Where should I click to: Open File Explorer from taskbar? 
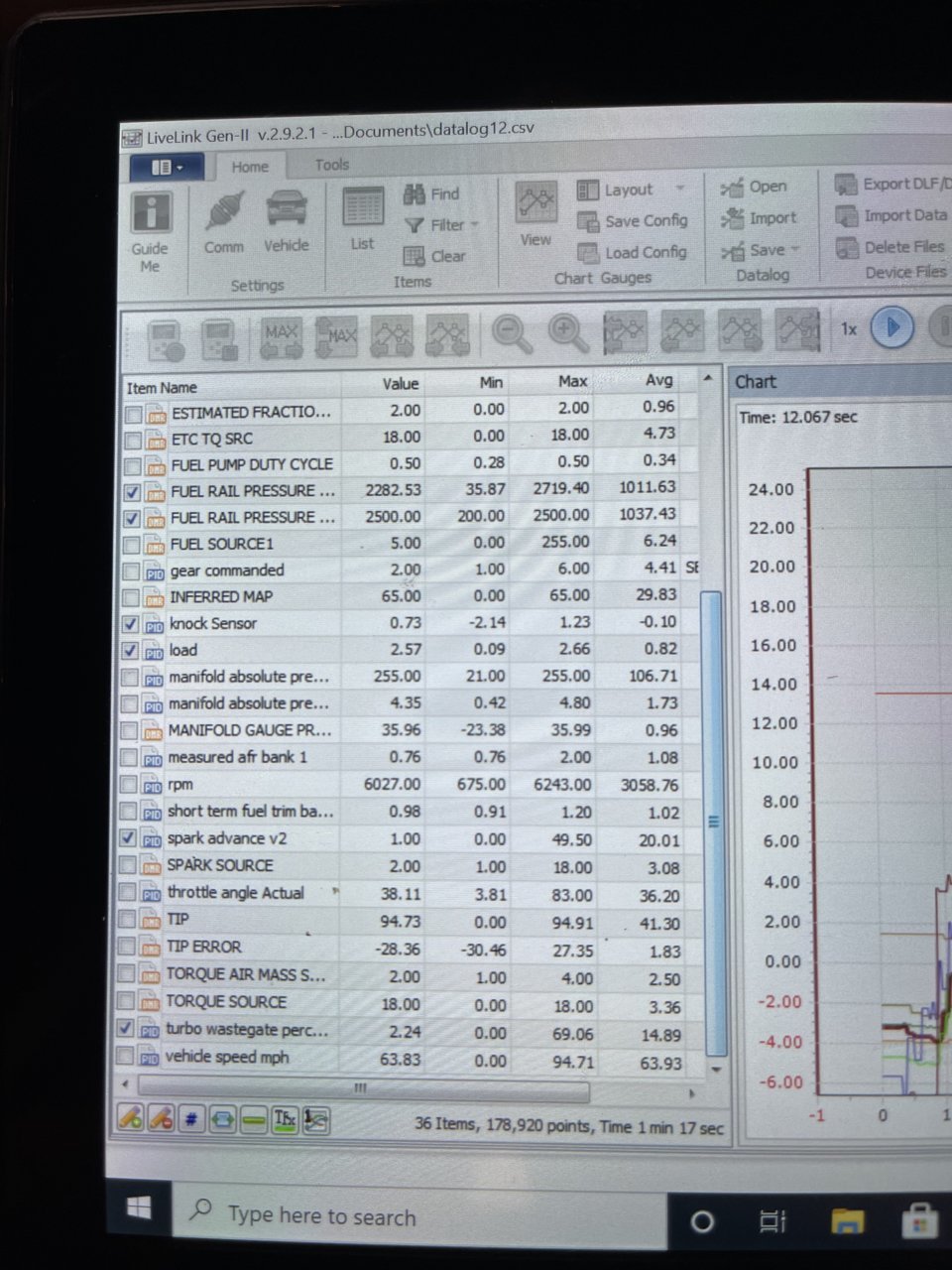847,1221
